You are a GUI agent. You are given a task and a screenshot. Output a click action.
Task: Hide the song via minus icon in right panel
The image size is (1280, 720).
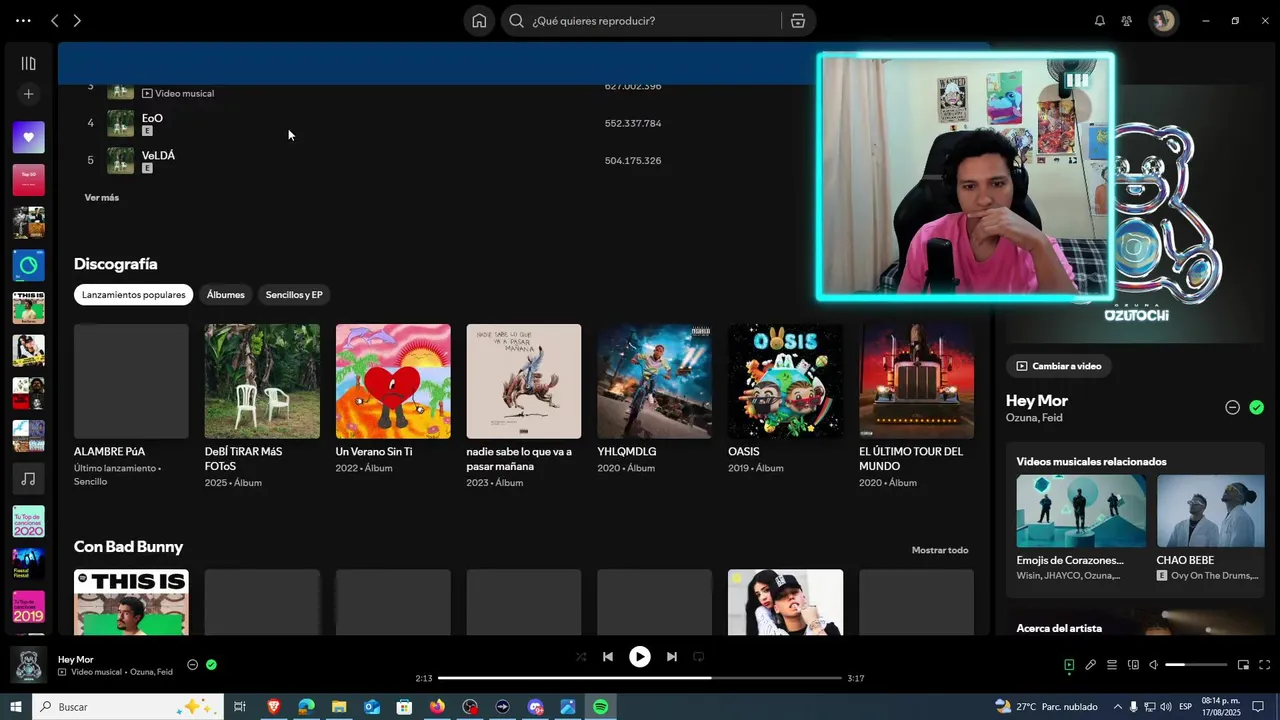pos(1233,407)
